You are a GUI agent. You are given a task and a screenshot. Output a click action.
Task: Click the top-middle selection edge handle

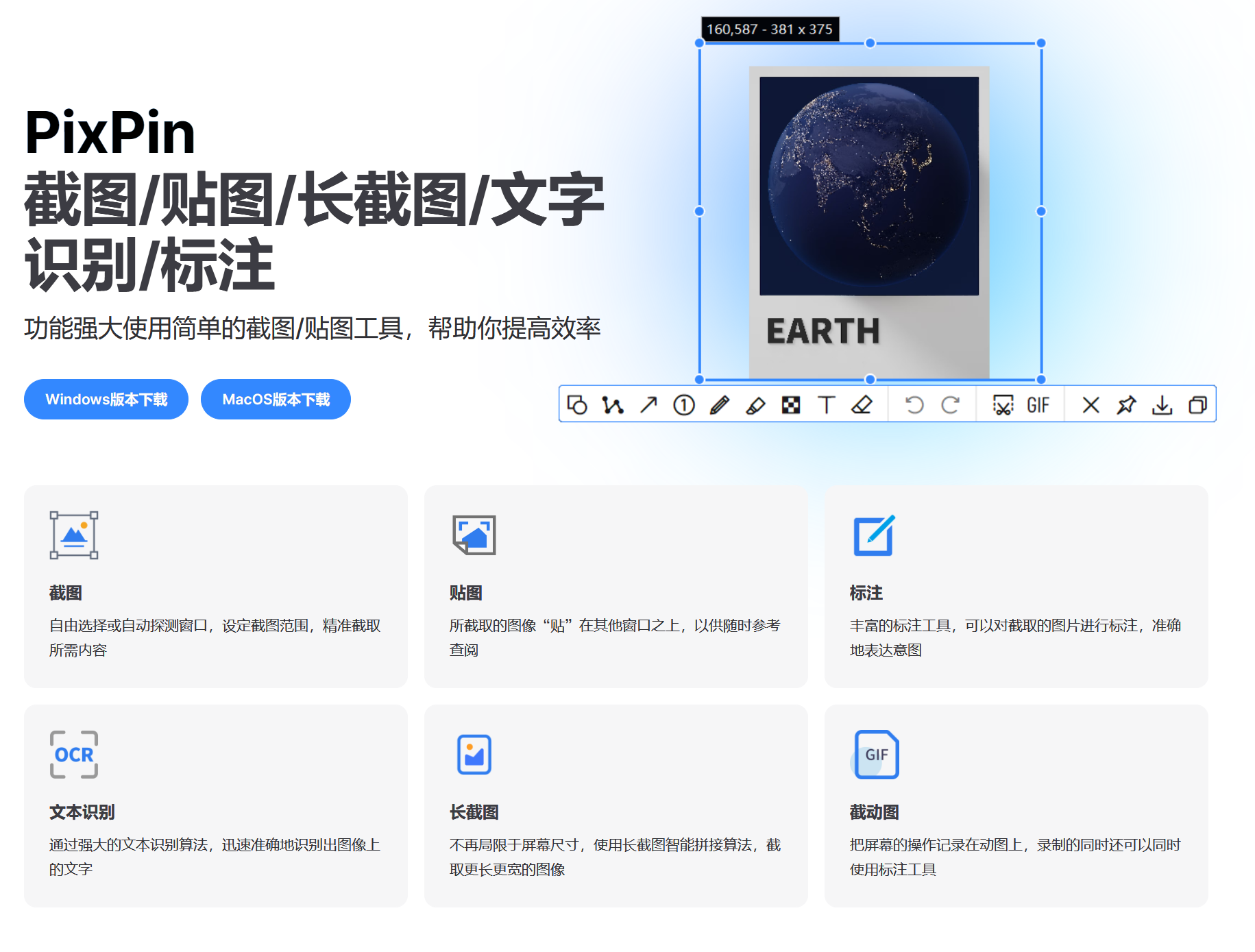point(870,43)
